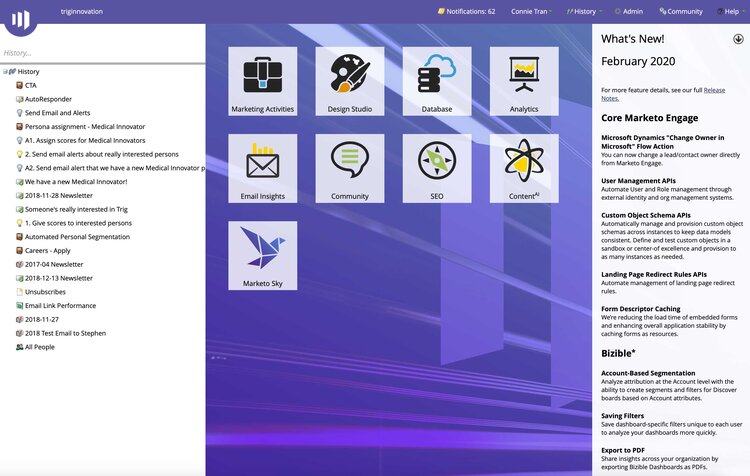Image resolution: width=750 pixels, height=476 pixels.
Task: Click the people icon beside All People
Action: pos(20,347)
